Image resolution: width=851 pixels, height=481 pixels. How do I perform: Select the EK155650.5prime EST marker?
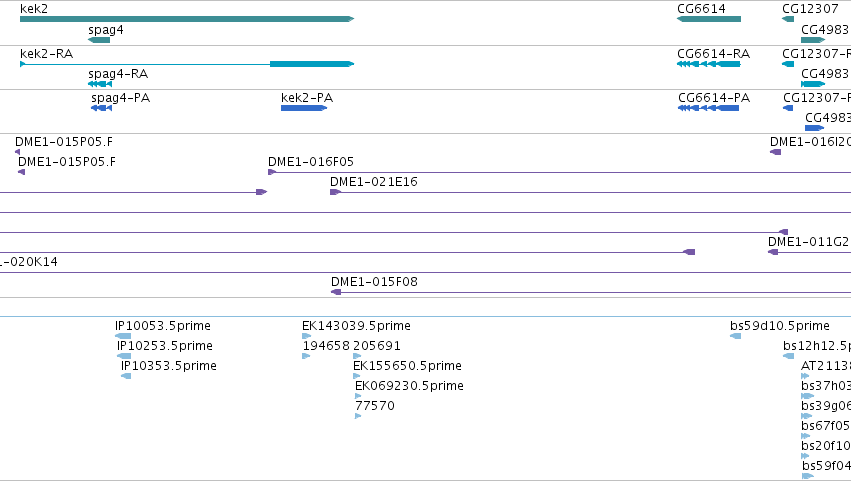click(357, 376)
